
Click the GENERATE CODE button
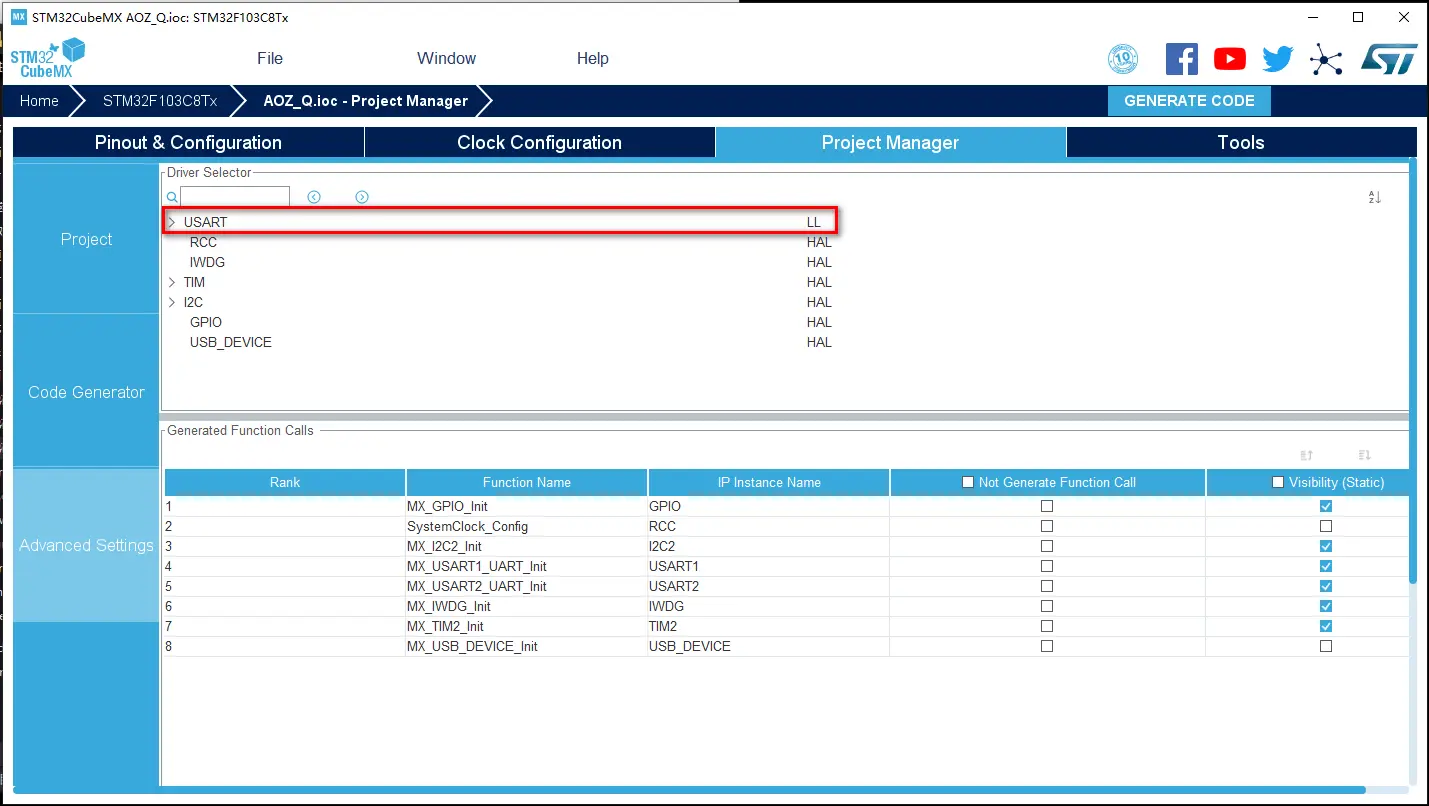tap(1189, 101)
